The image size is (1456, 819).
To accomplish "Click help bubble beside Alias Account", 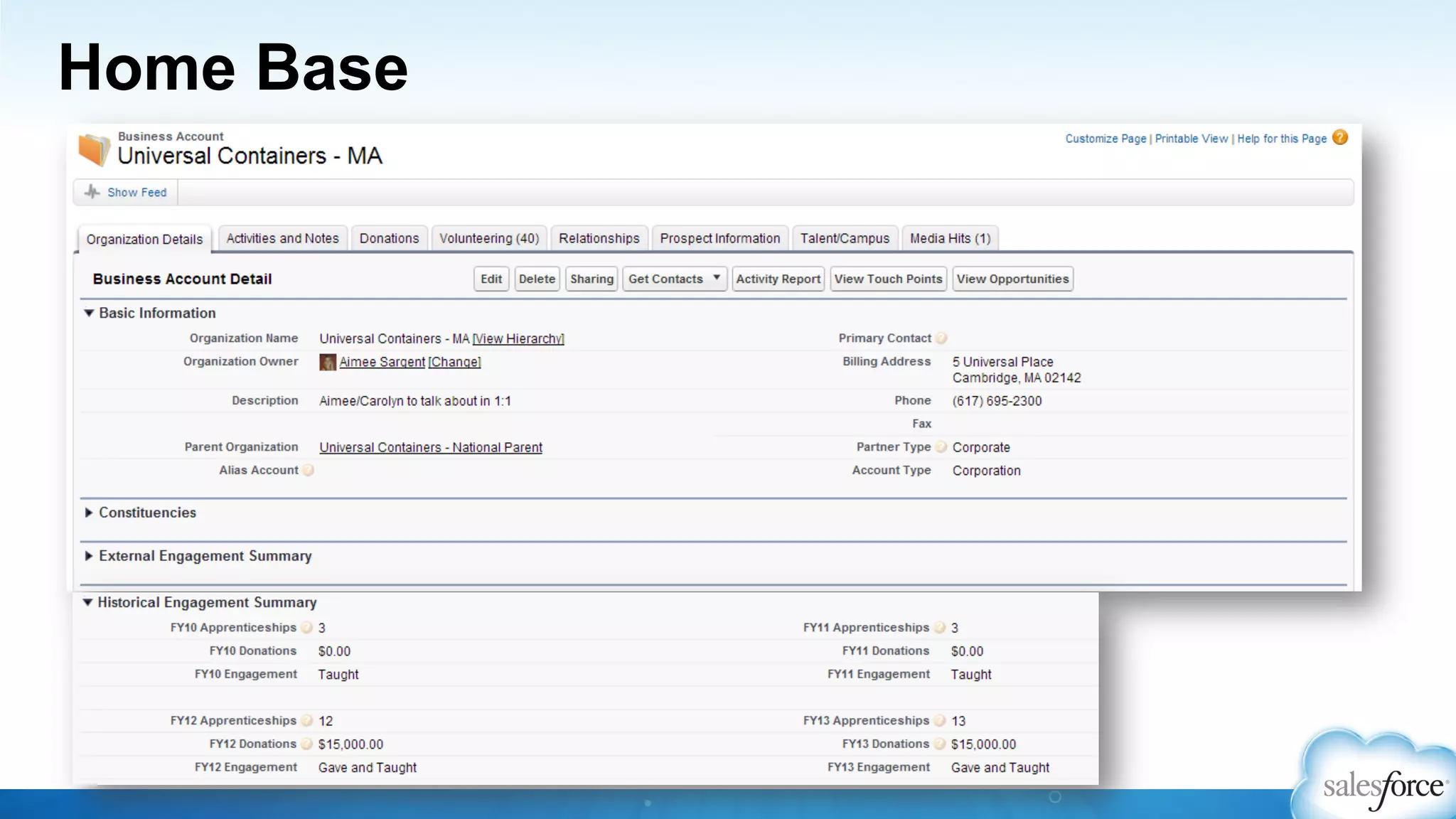I will click(x=309, y=470).
